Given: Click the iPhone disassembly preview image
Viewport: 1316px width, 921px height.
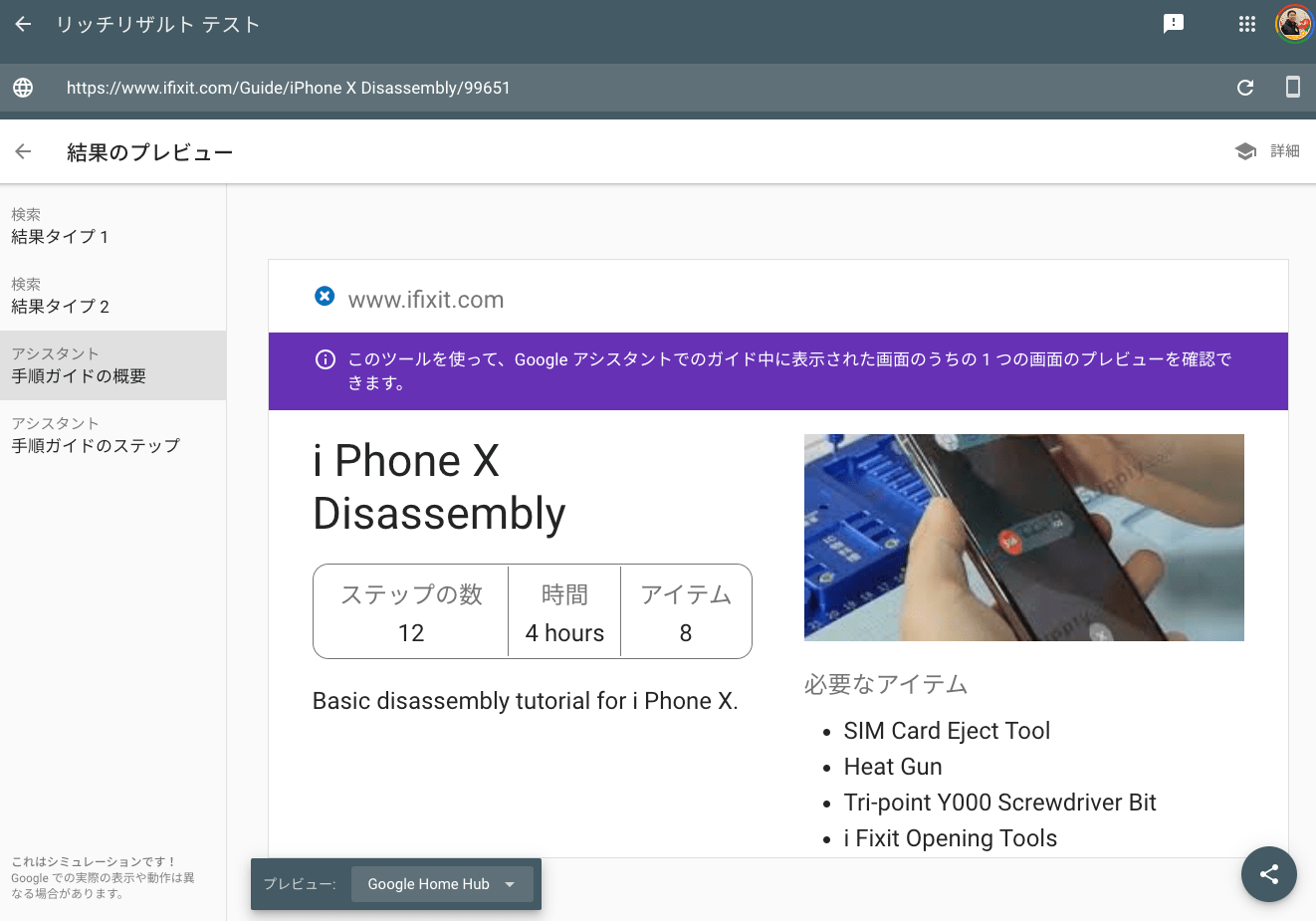Looking at the screenshot, I should coord(1024,538).
